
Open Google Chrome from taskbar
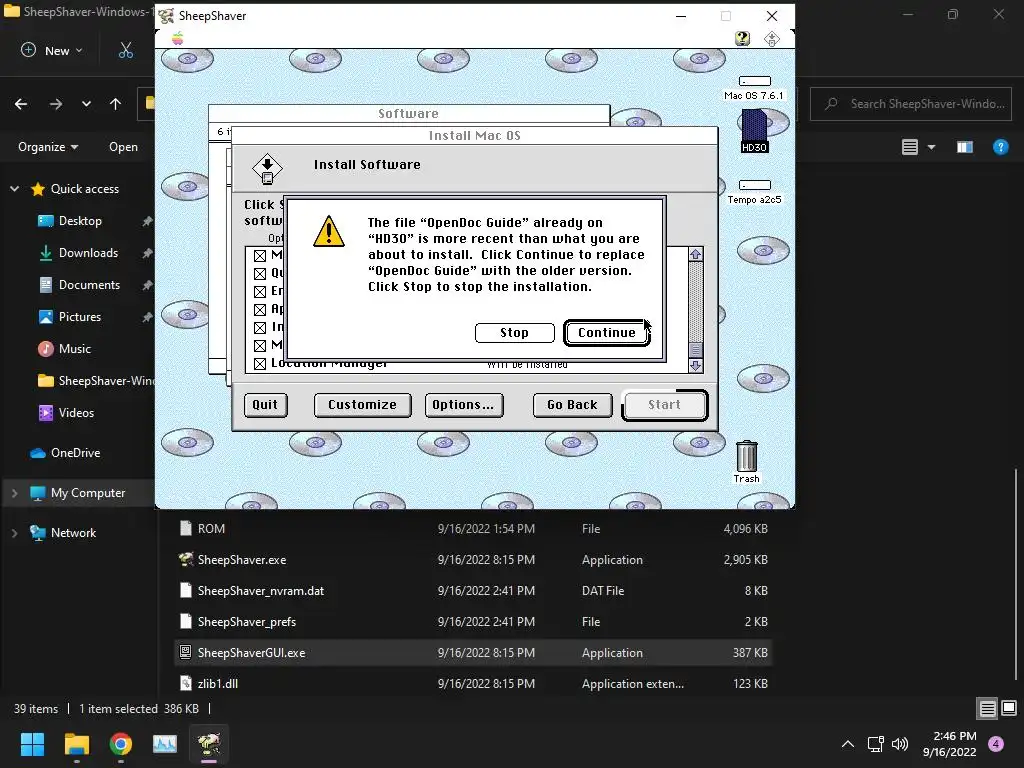(121, 744)
